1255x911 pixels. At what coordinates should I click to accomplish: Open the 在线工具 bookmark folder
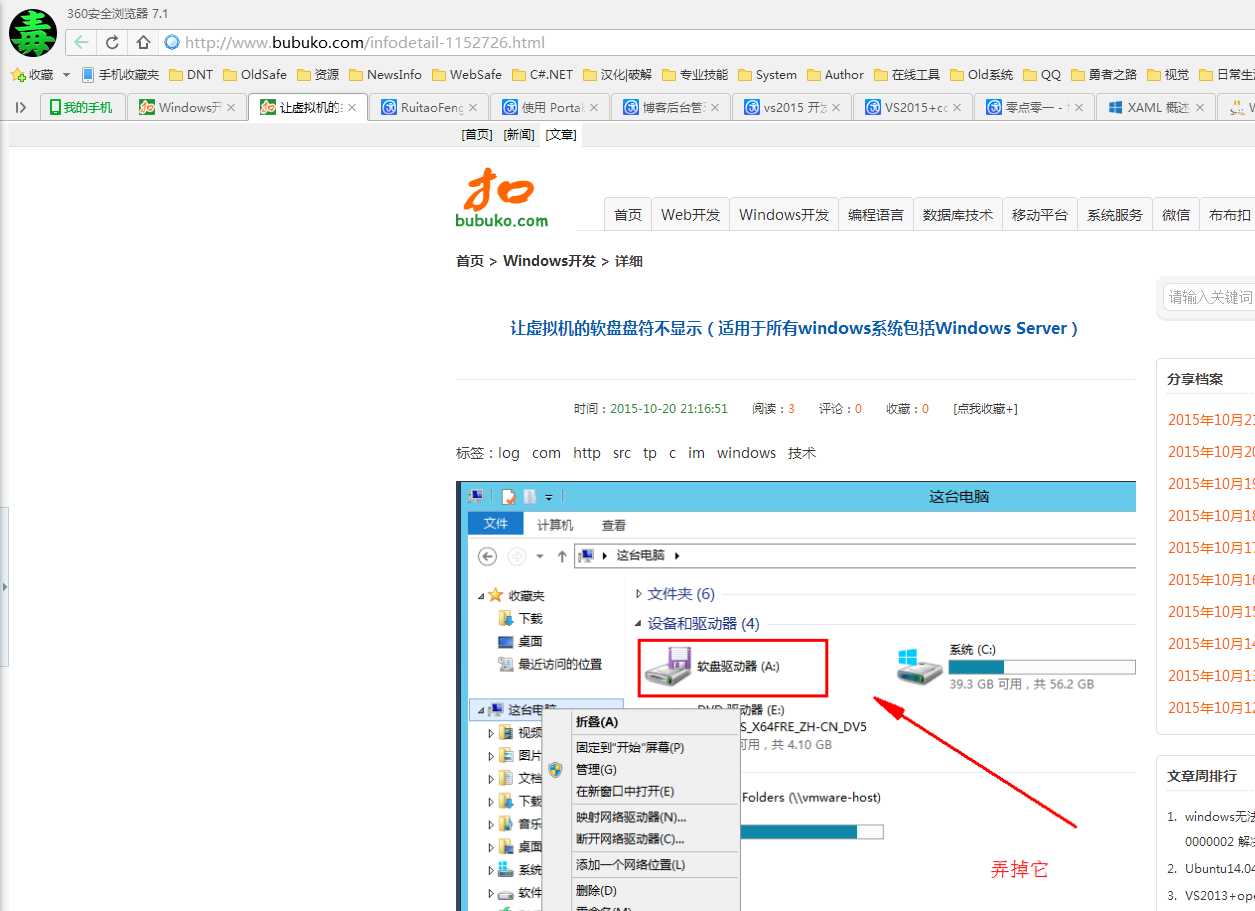pyautogui.click(x=907, y=75)
